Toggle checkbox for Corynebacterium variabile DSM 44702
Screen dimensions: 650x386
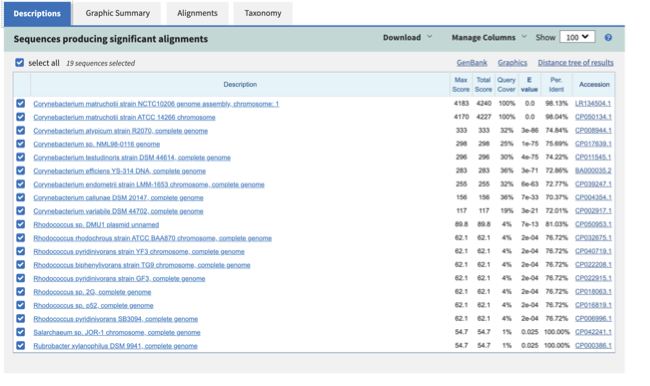[x=20, y=211]
